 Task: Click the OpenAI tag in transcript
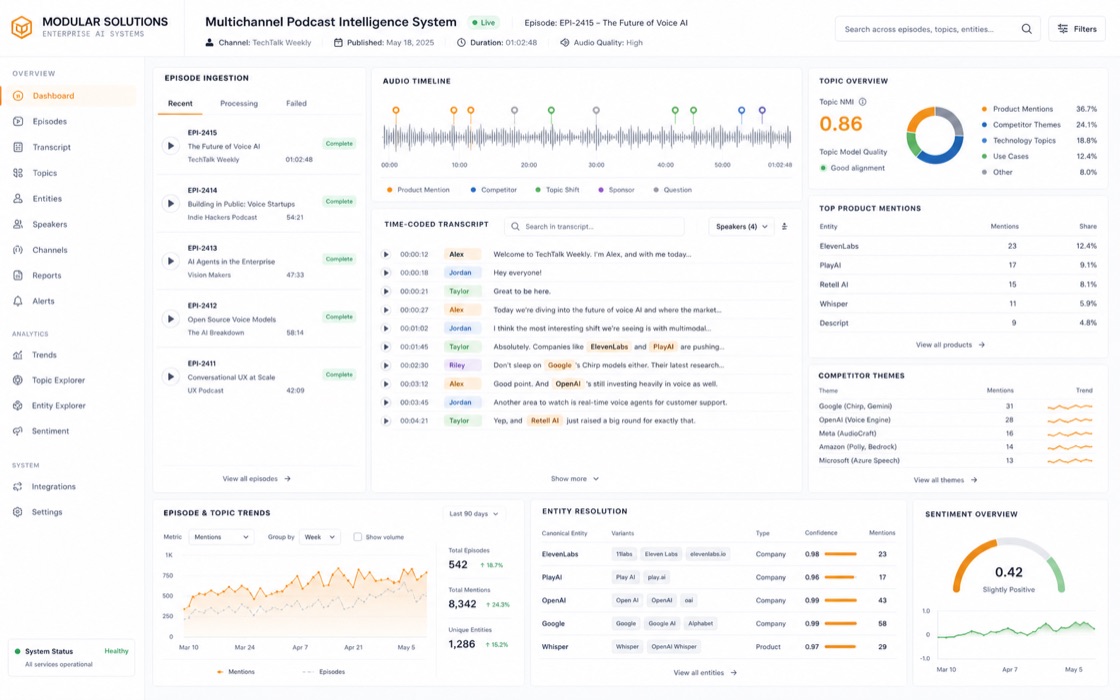(568, 384)
